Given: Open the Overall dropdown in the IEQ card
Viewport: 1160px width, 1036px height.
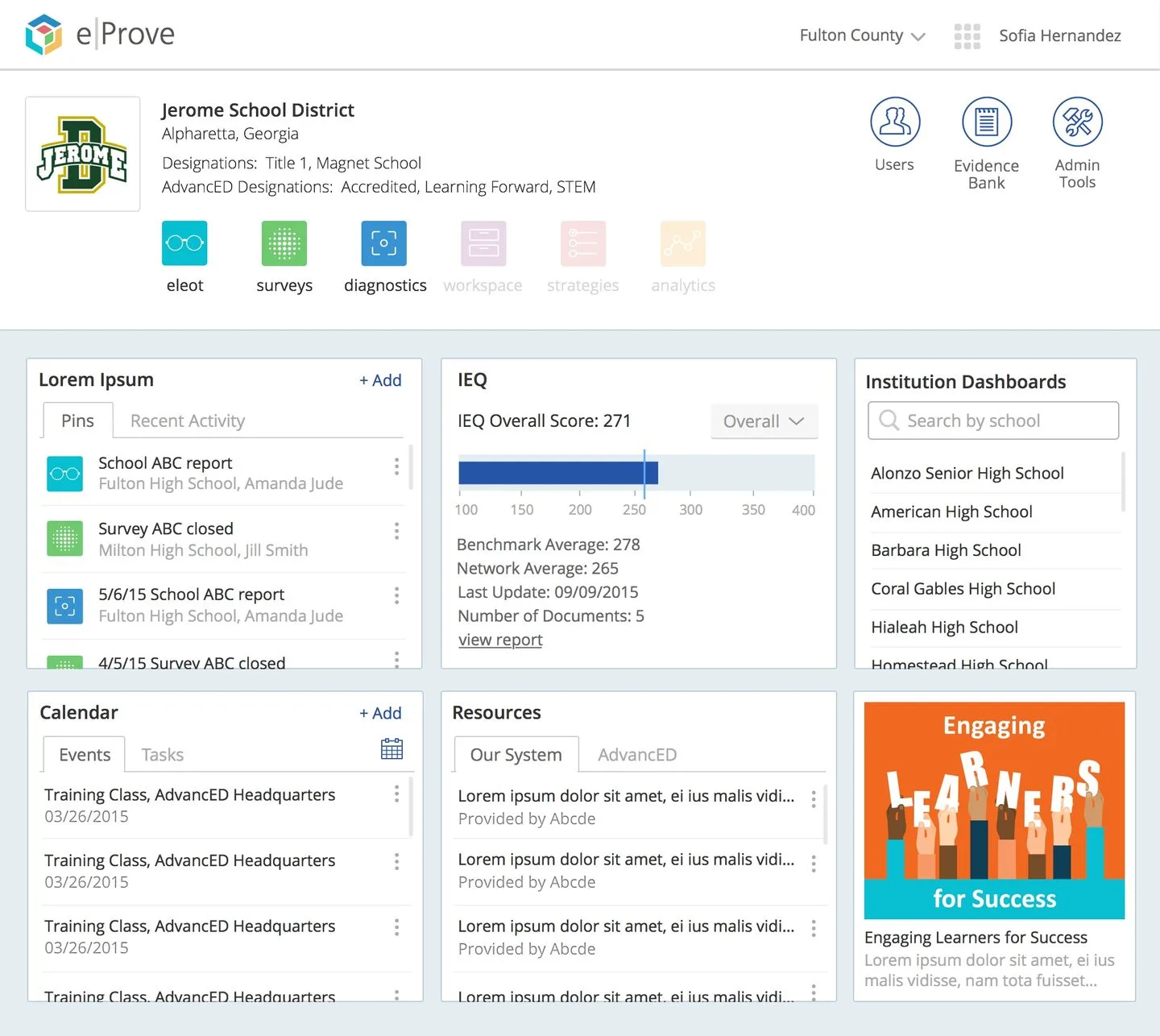Looking at the screenshot, I should click(763, 421).
